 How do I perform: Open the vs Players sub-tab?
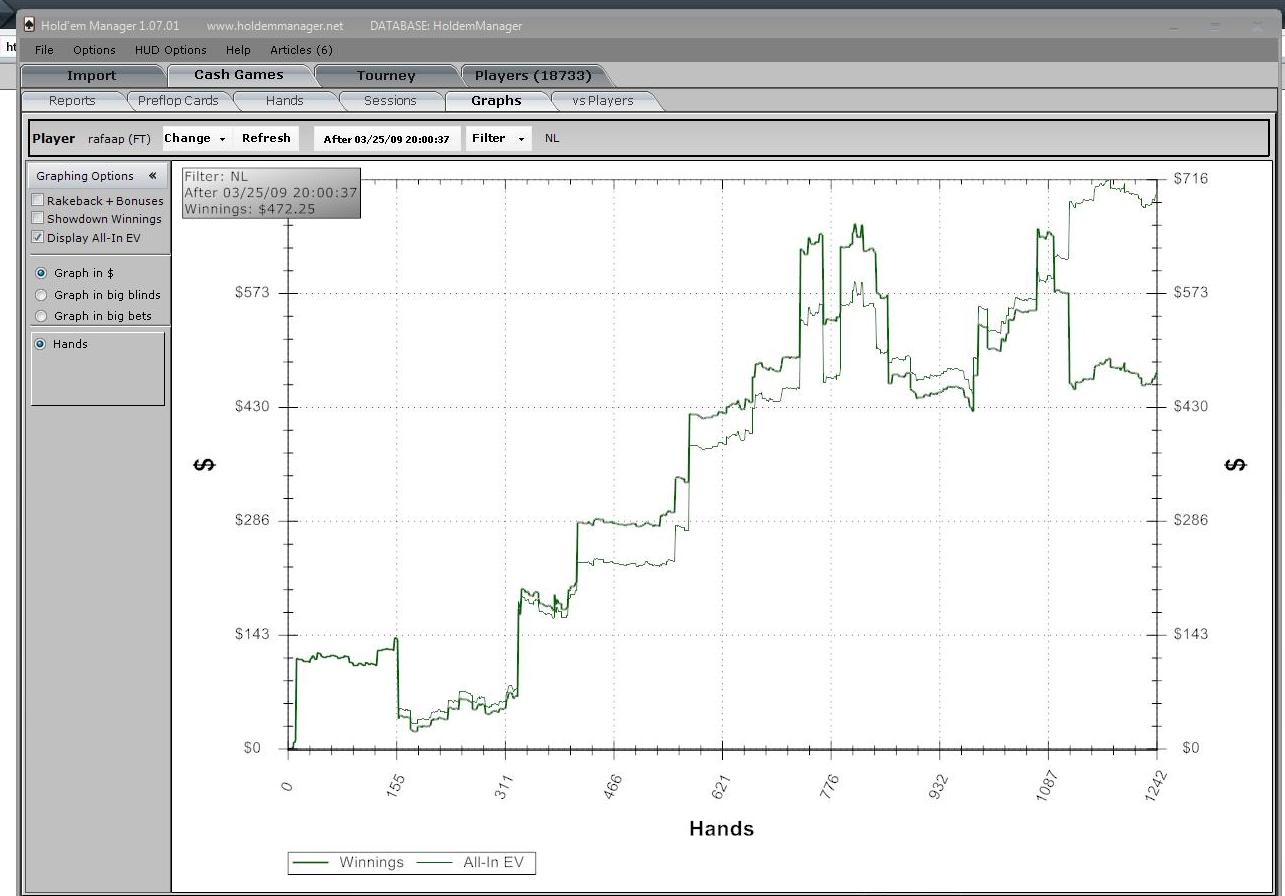[x=603, y=100]
